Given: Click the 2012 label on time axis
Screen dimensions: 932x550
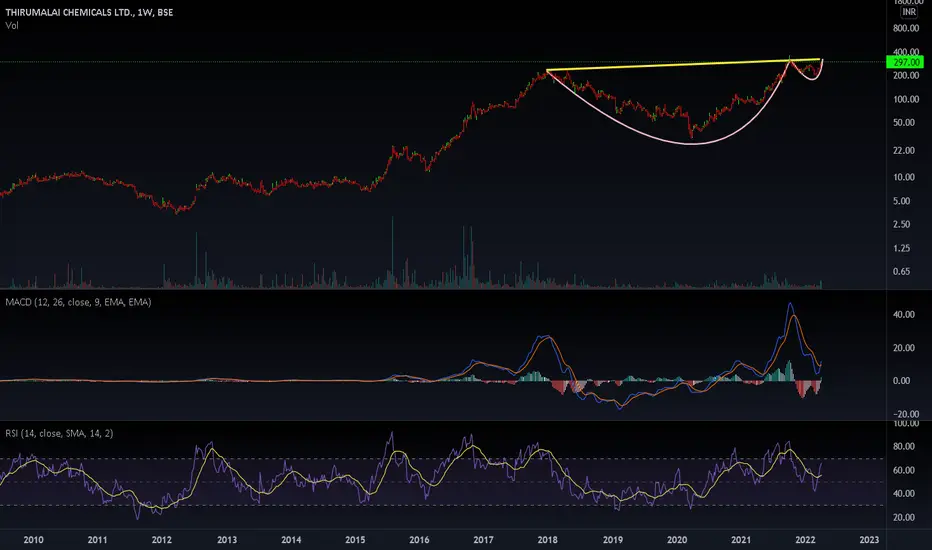Looking at the screenshot, I should (x=162, y=540).
